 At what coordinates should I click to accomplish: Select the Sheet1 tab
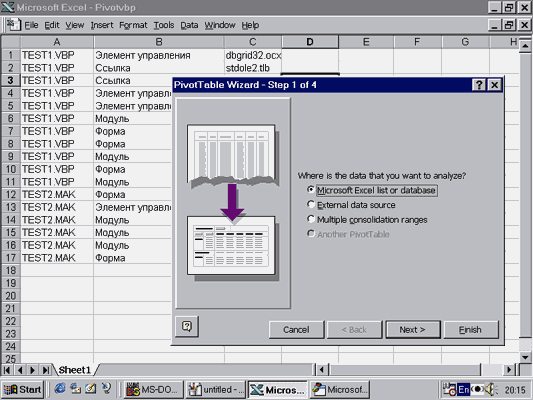pos(74,370)
